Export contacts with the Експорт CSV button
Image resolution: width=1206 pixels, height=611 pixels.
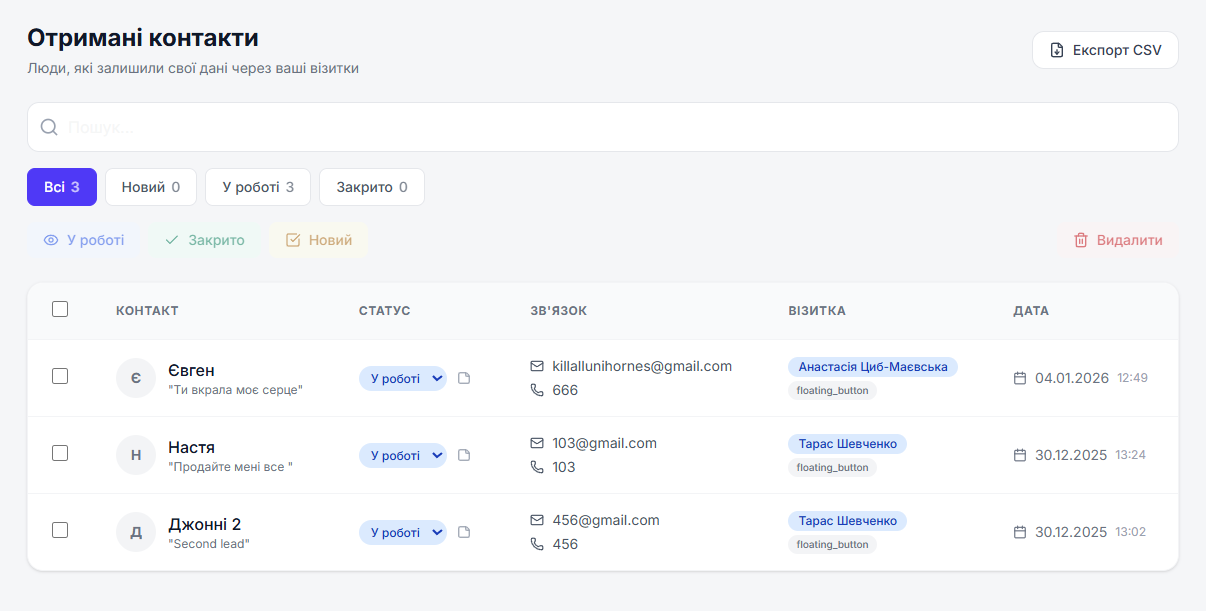point(1105,50)
